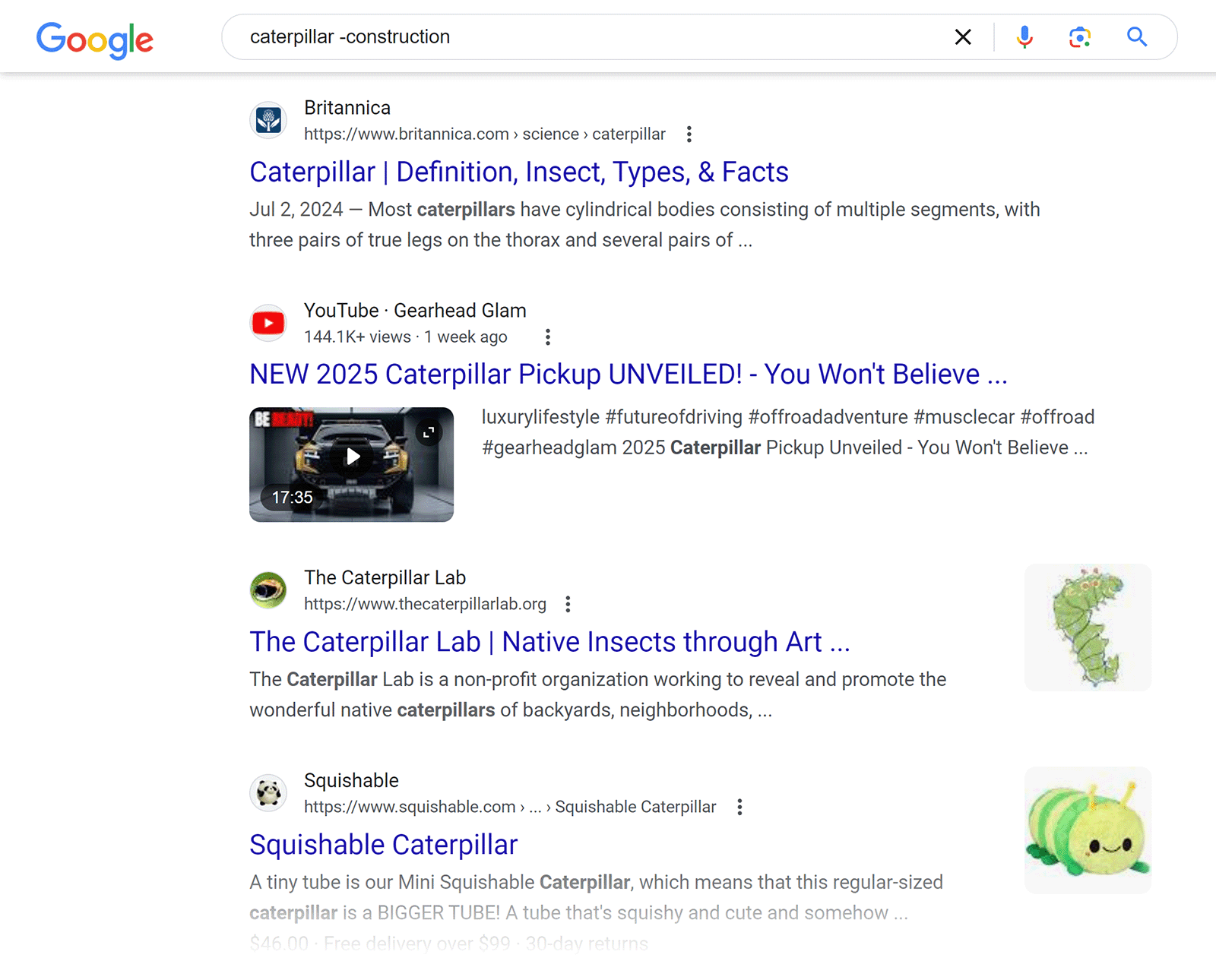Click the Britannica site favicon
The width and height of the screenshot is (1216, 980).
[268, 120]
